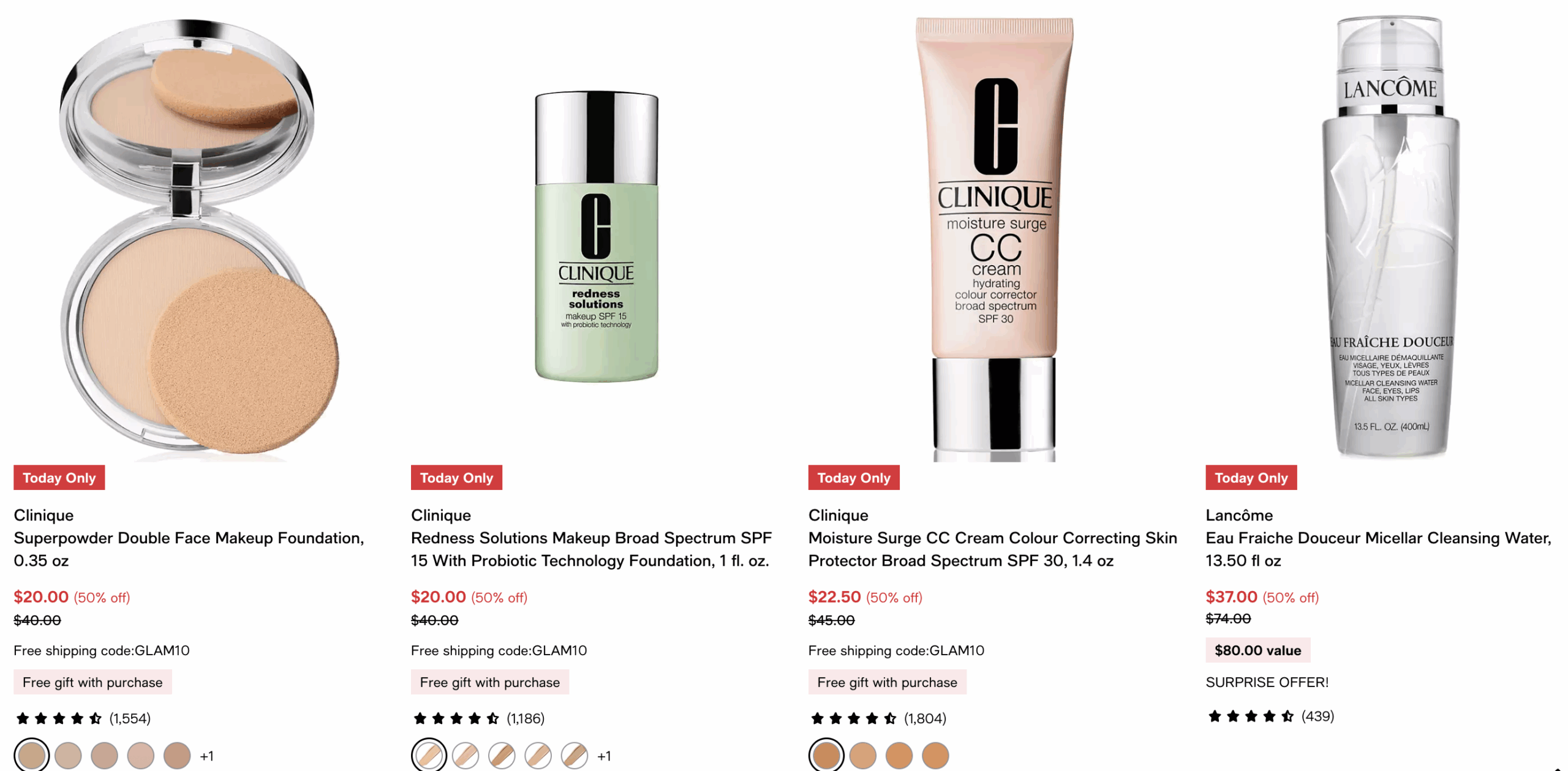View the 1,554 reviews star rating
Image resolution: width=1568 pixels, height=771 pixels.
click(83, 718)
